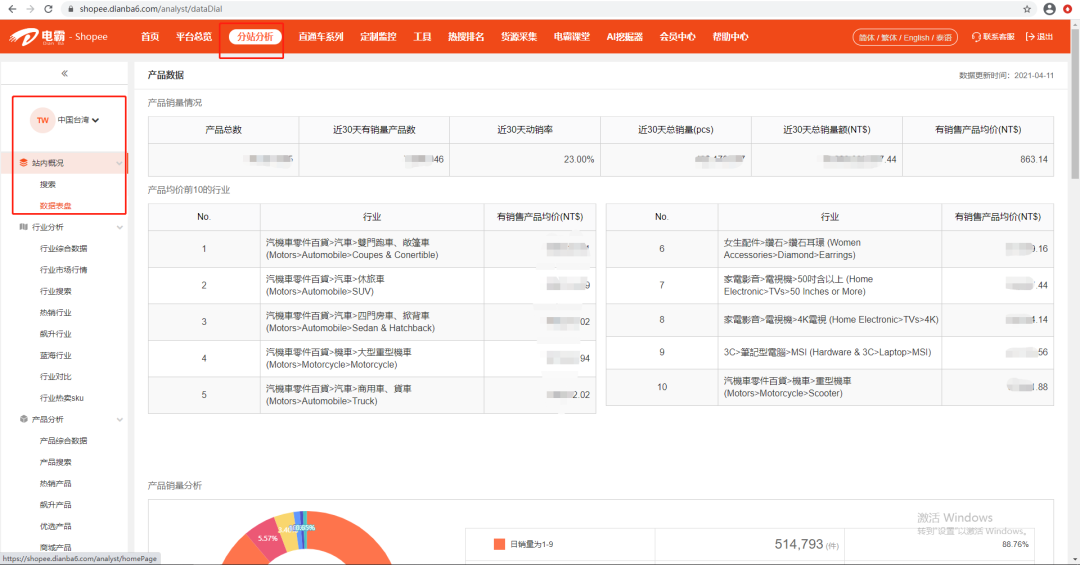Image resolution: width=1080 pixels, height=565 pixels.
Task: Open 飙升产品 in the sidebar
Action: pos(55,504)
